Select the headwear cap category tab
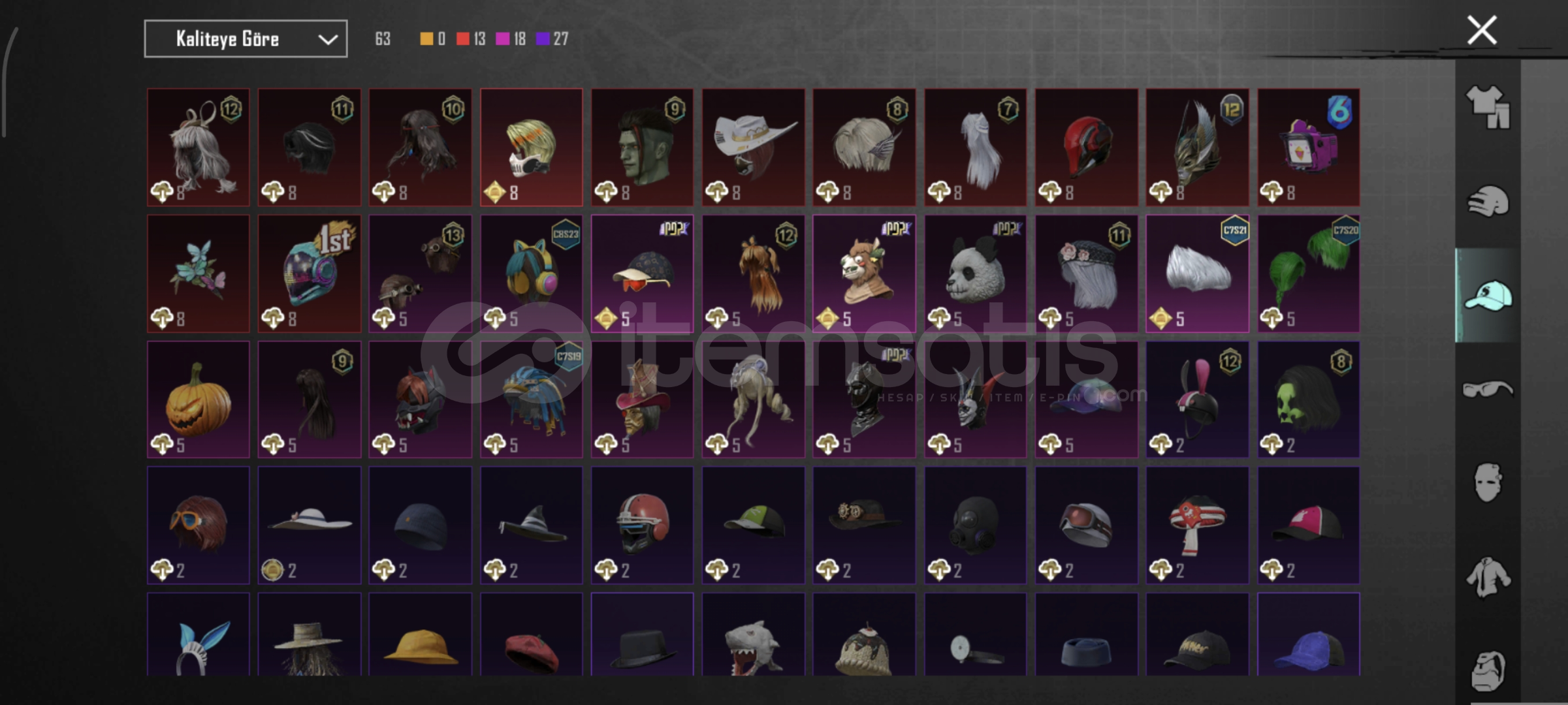 pyautogui.click(x=1488, y=295)
